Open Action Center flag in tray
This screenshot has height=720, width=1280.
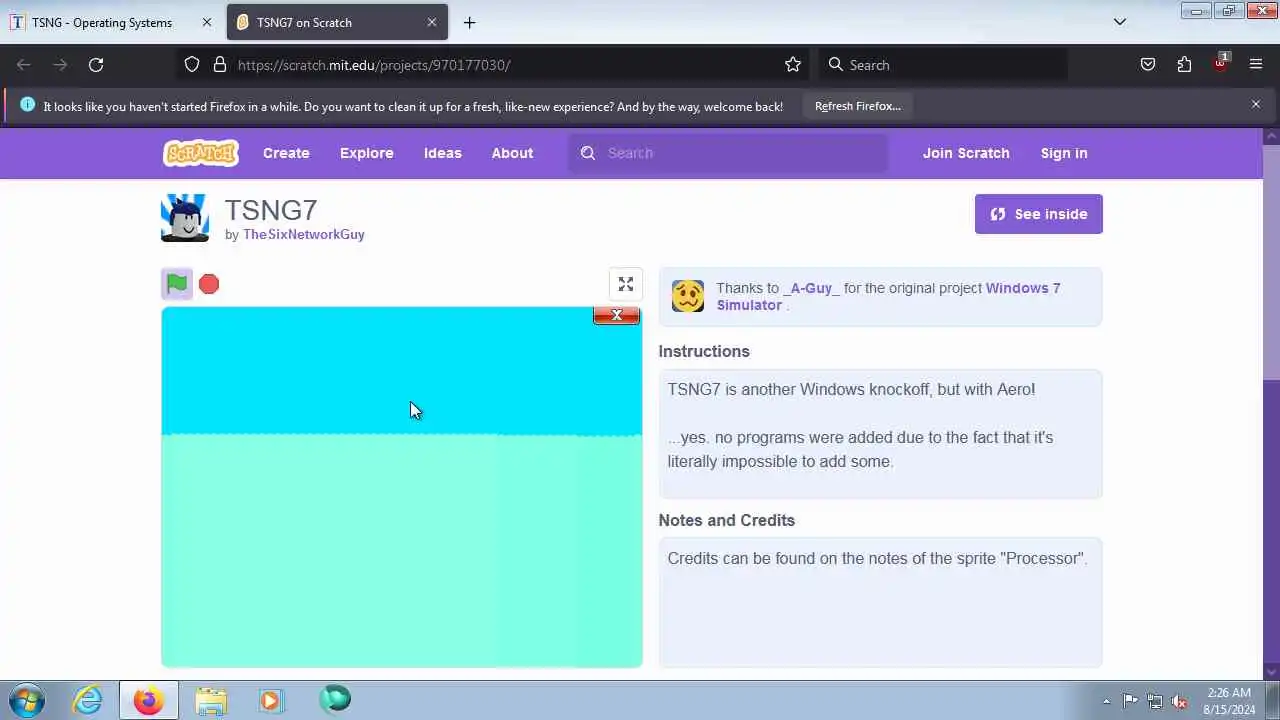coord(1130,701)
